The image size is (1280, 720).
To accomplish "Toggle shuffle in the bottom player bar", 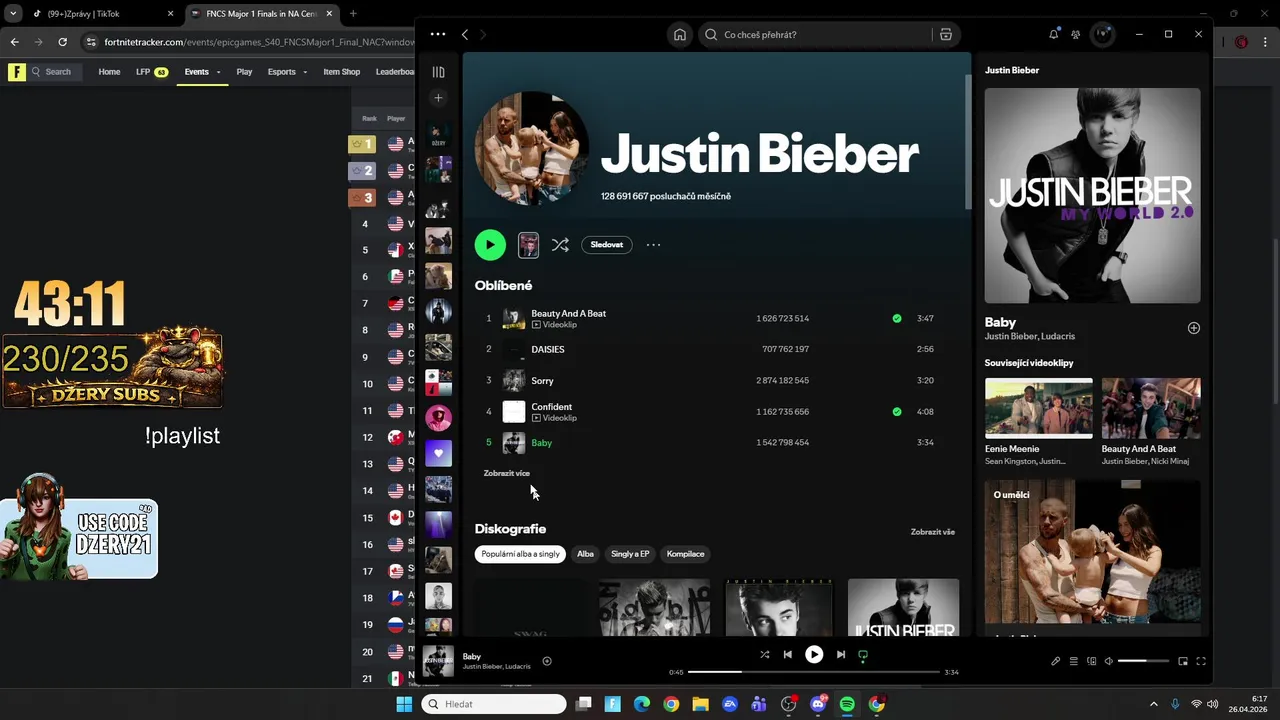I will pyautogui.click(x=765, y=655).
